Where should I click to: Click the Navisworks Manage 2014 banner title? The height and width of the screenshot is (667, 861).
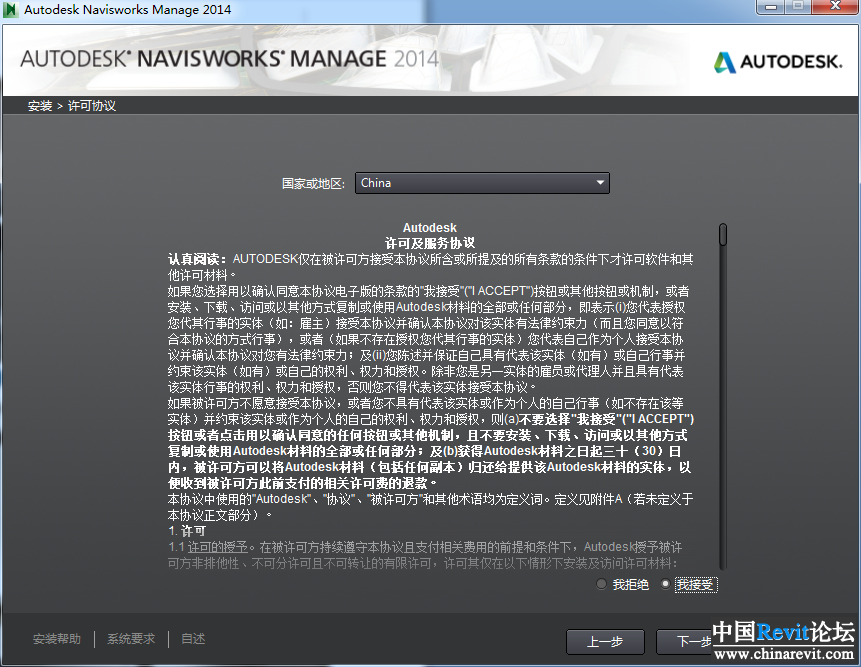click(x=229, y=58)
